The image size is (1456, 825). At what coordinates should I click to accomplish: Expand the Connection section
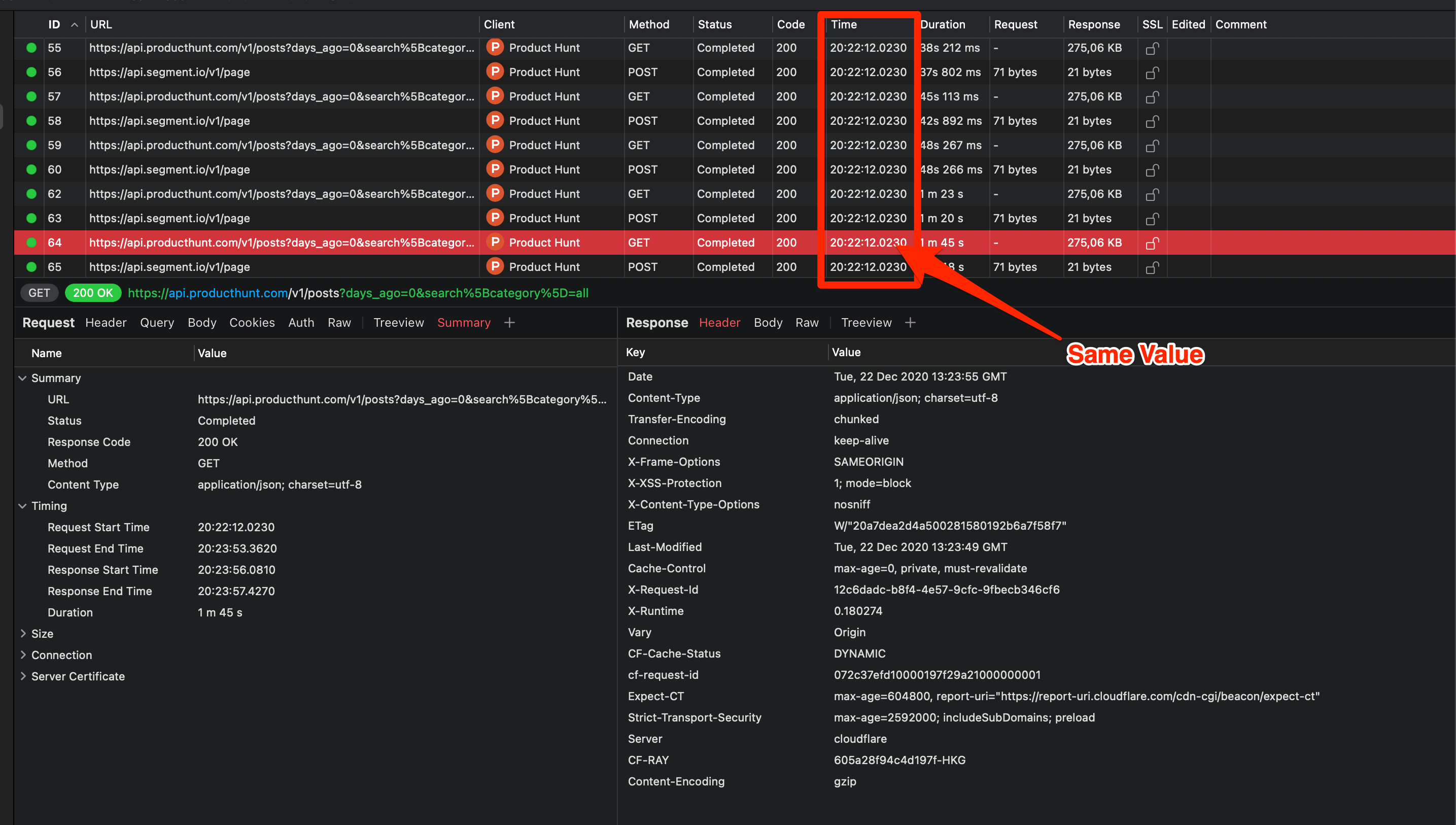tap(23, 655)
